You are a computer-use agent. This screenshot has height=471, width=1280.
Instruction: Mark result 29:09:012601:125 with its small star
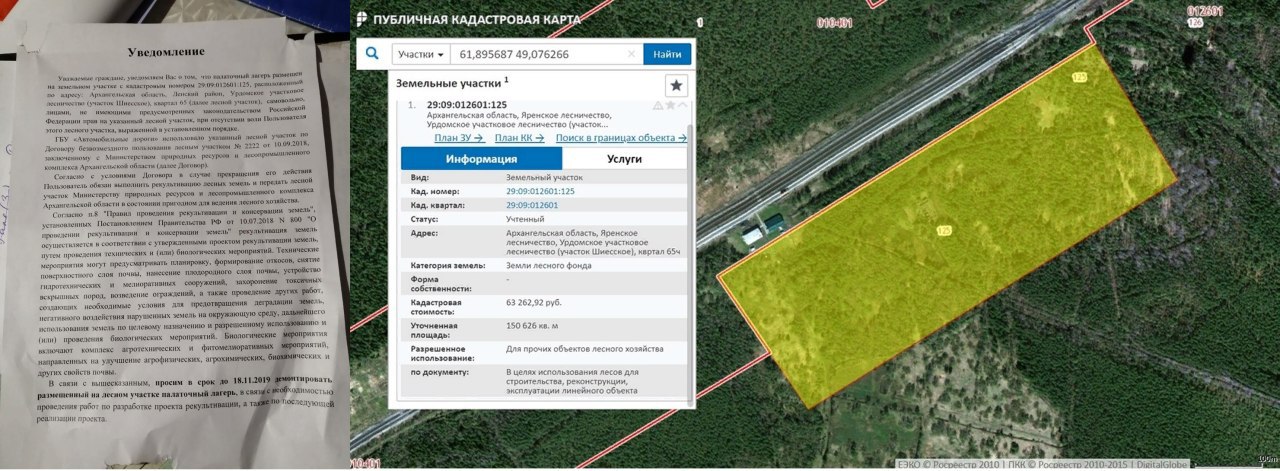point(670,105)
